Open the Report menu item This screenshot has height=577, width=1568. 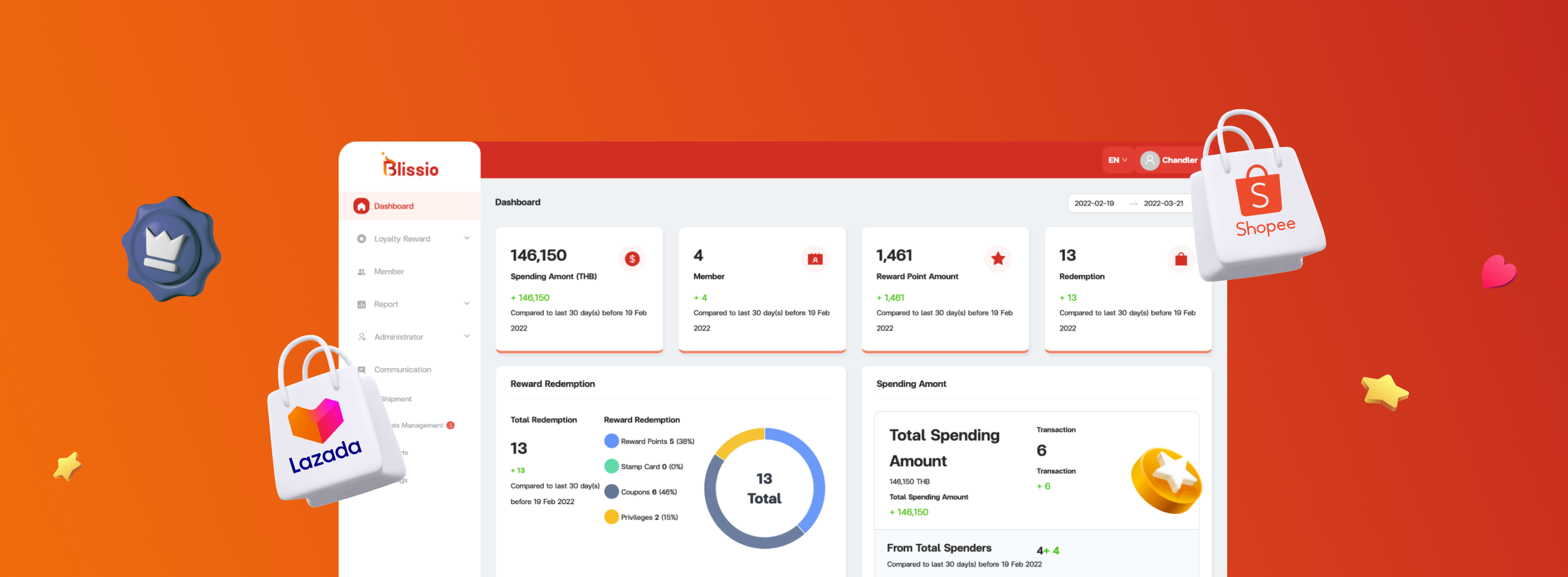coord(409,304)
